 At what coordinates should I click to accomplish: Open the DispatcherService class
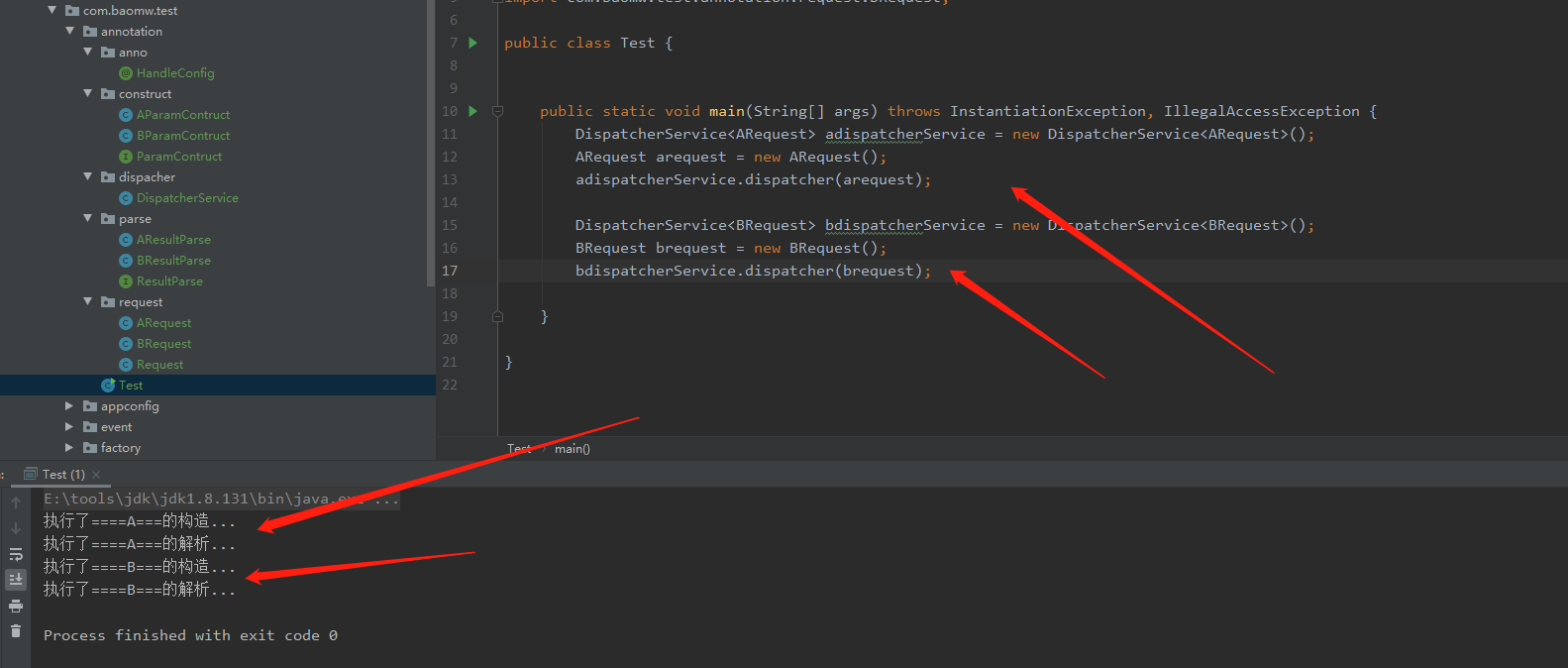click(187, 198)
